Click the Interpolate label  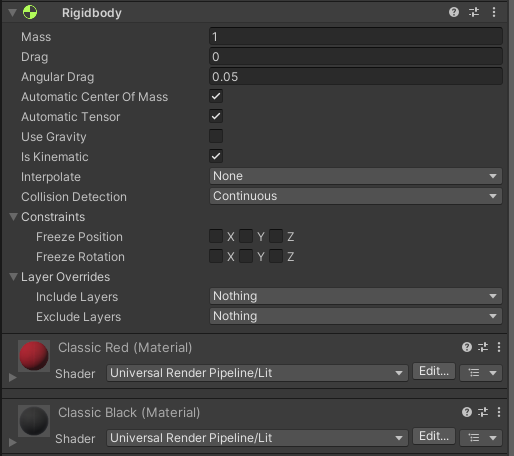pos(51,177)
